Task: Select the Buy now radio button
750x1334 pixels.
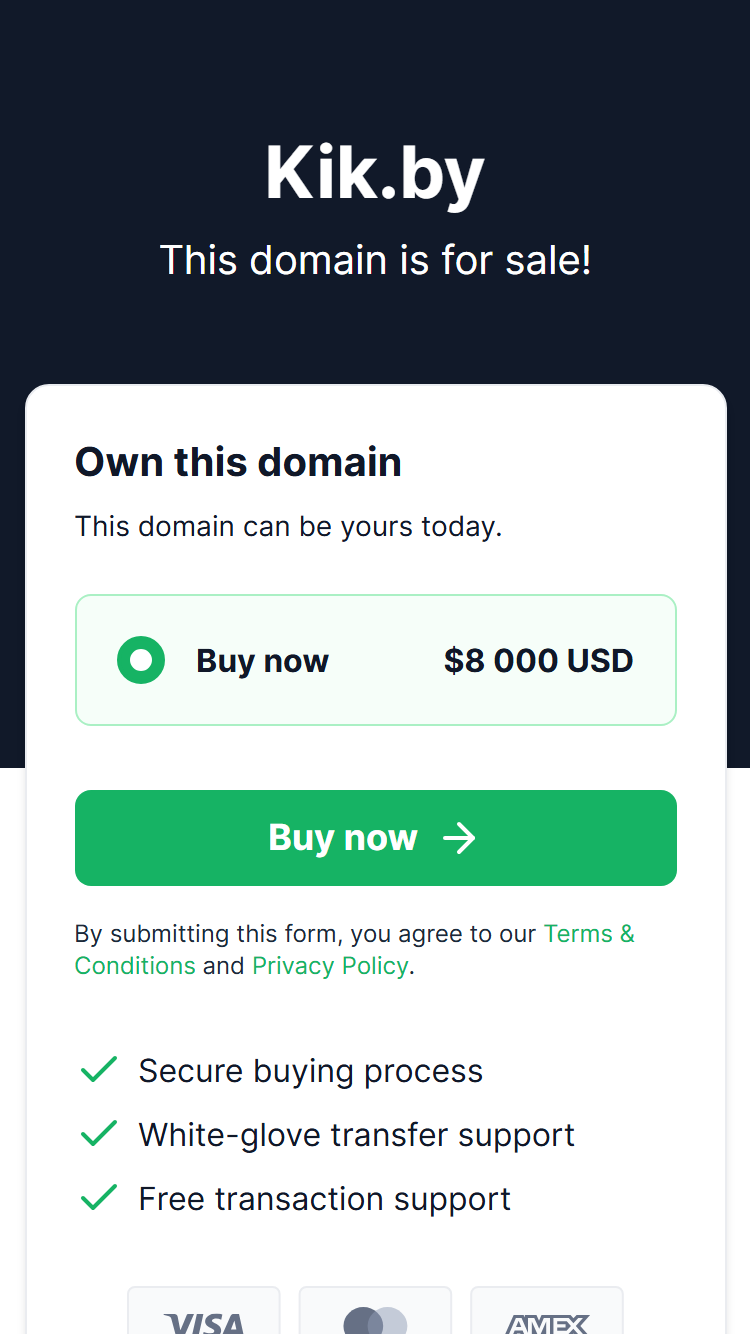Action: click(x=141, y=660)
